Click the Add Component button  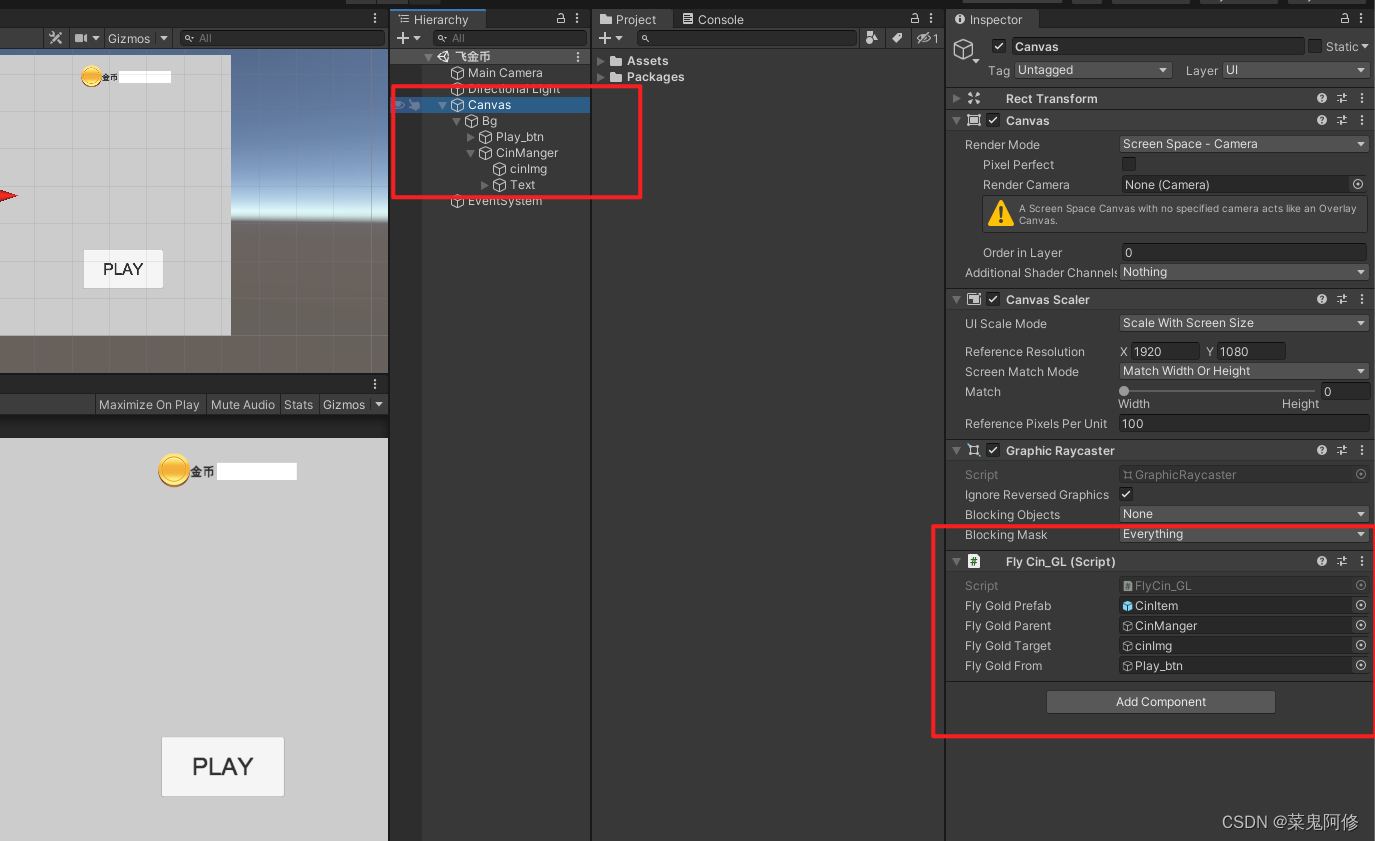click(x=1160, y=701)
